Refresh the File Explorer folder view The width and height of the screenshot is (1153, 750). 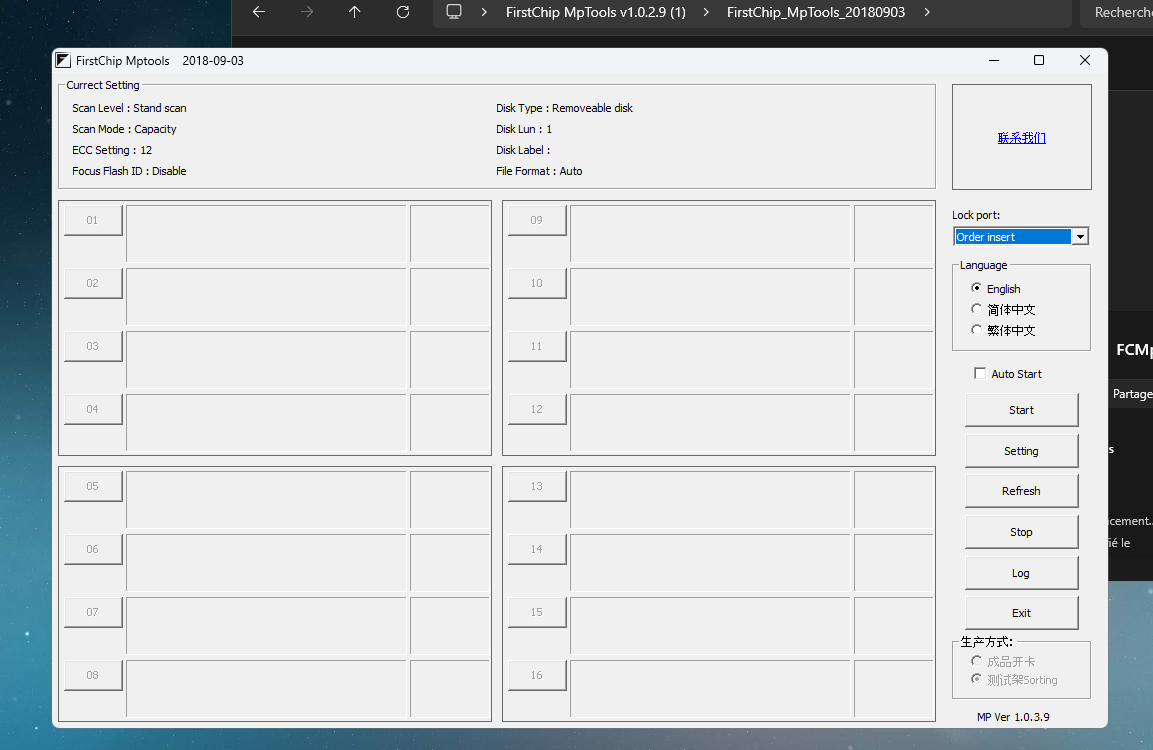tap(403, 12)
